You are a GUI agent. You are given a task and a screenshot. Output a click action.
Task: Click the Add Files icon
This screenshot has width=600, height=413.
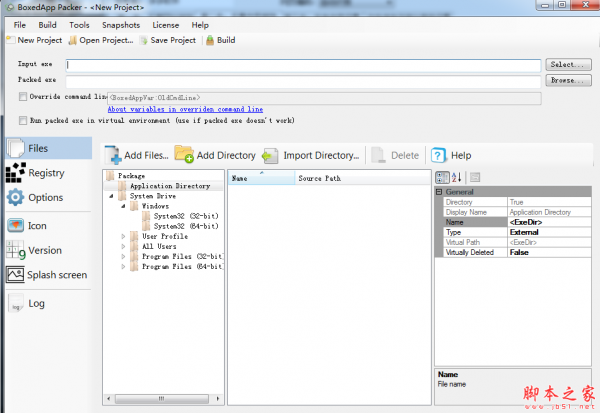[112, 155]
